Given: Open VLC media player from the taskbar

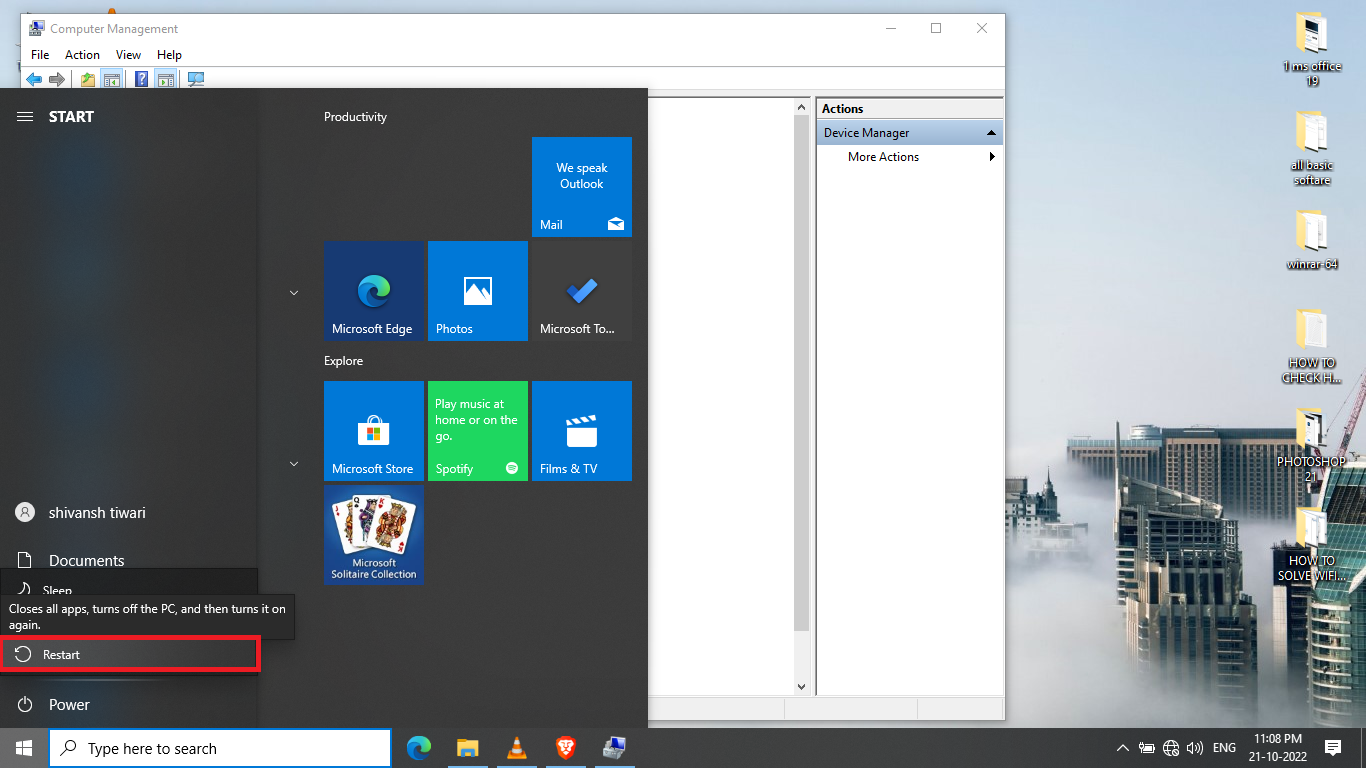Looking at the screenshot, I should 517,748.
